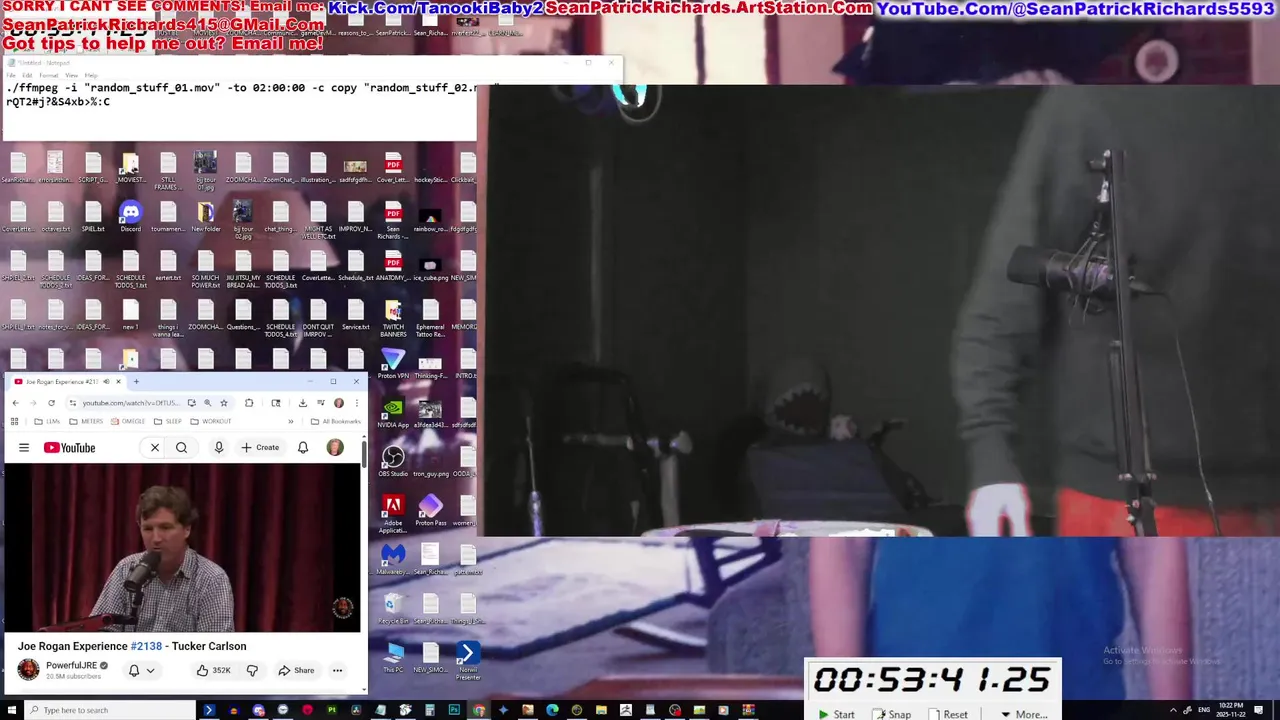
Task: Reset the stopwatch timer
Action: pos(948,714)
